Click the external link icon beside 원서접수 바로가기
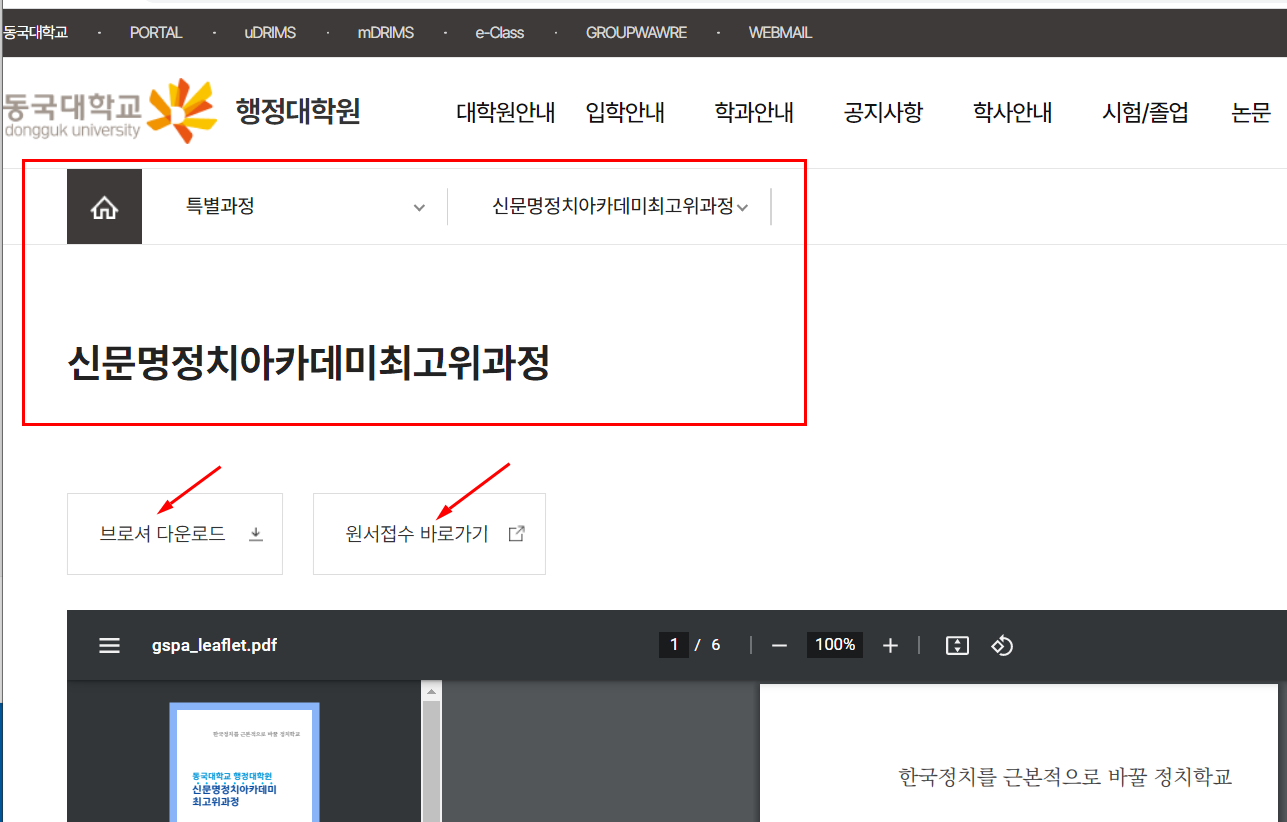 517,534
